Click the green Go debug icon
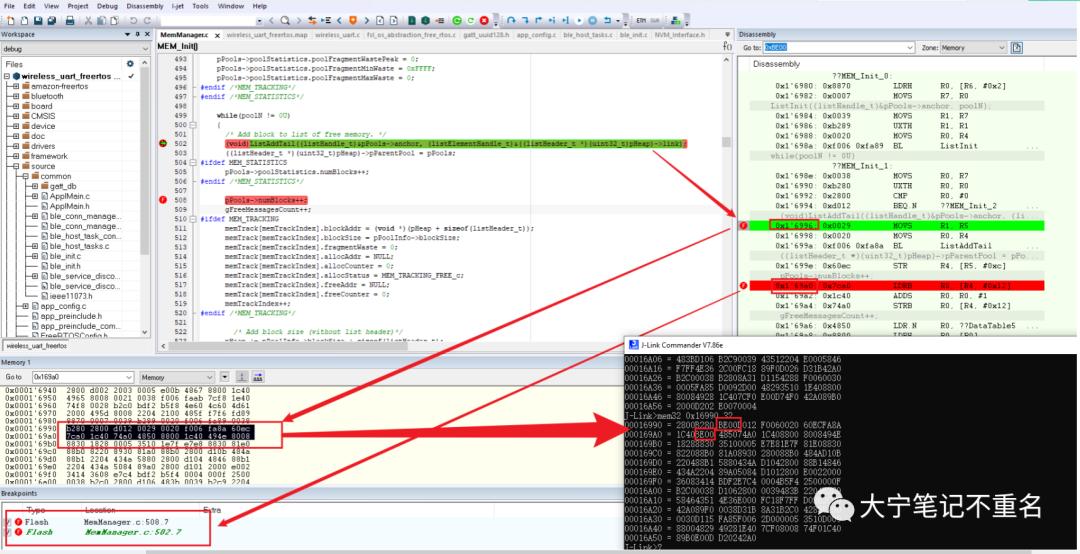This screenshot has width=1080, height=554. pos(457,21)
